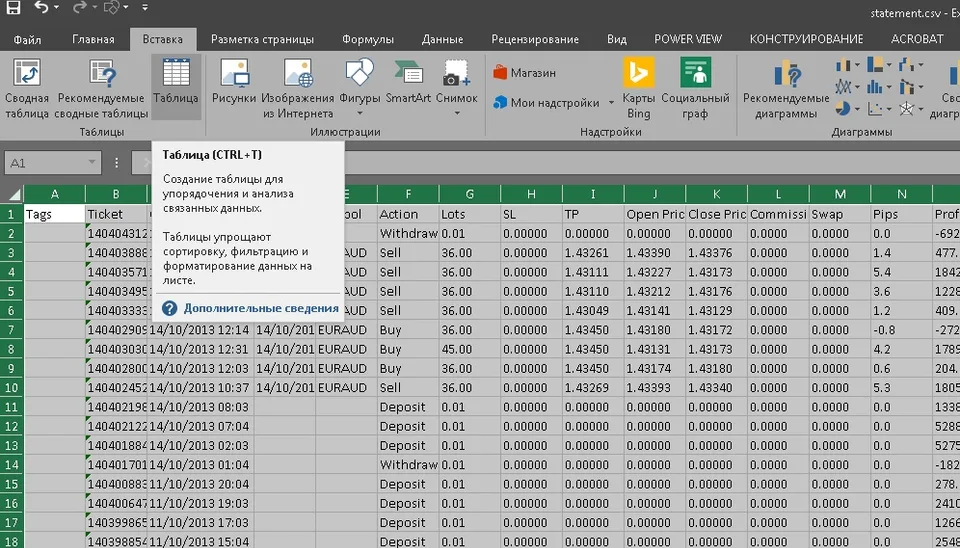The height and width of the screenshot is (548, 960).
Task: Switch to the Рецензирование tab
Action: click(535, 39)
